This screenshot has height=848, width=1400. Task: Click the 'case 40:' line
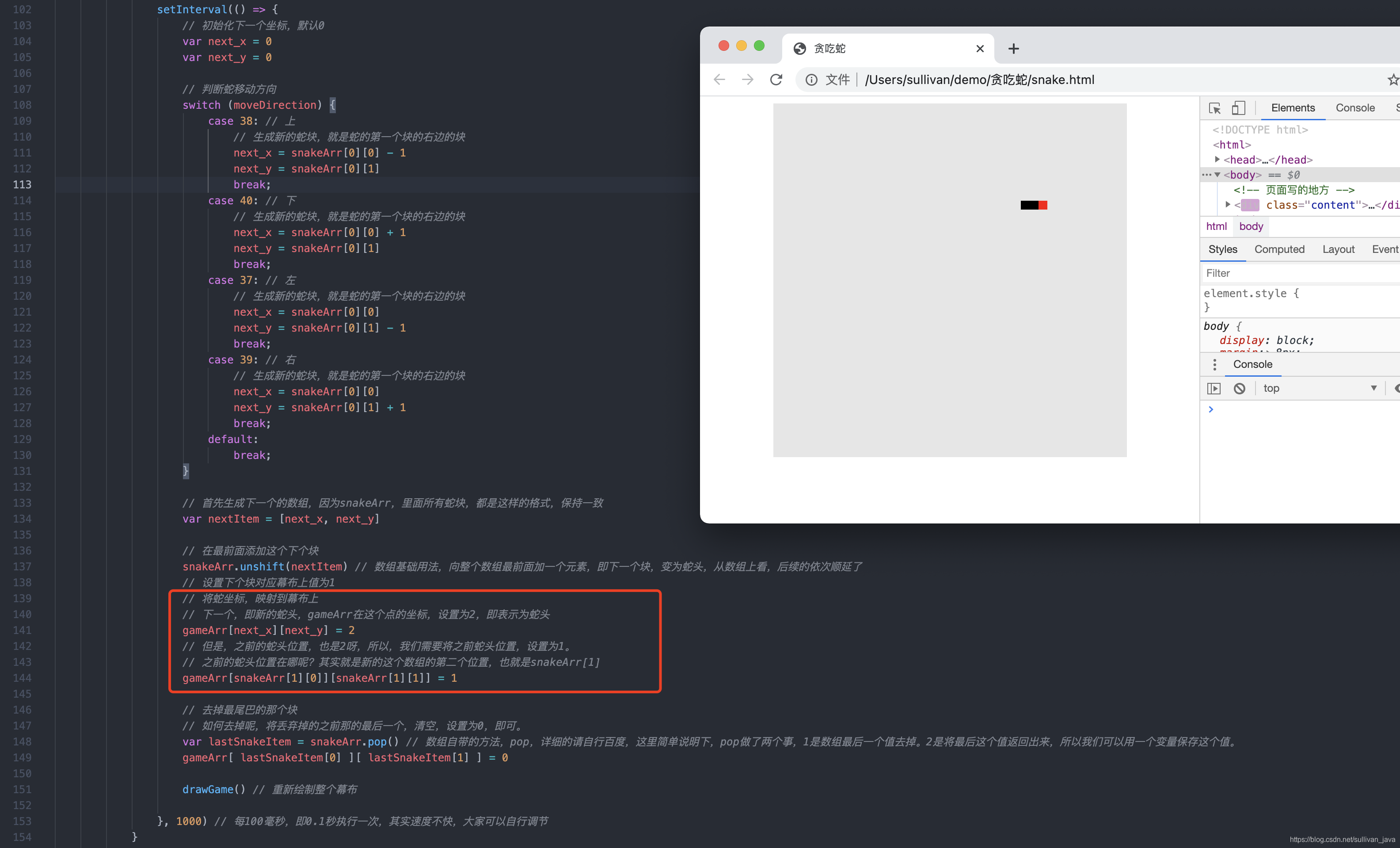pyautogui.click(x=252, y=201)
